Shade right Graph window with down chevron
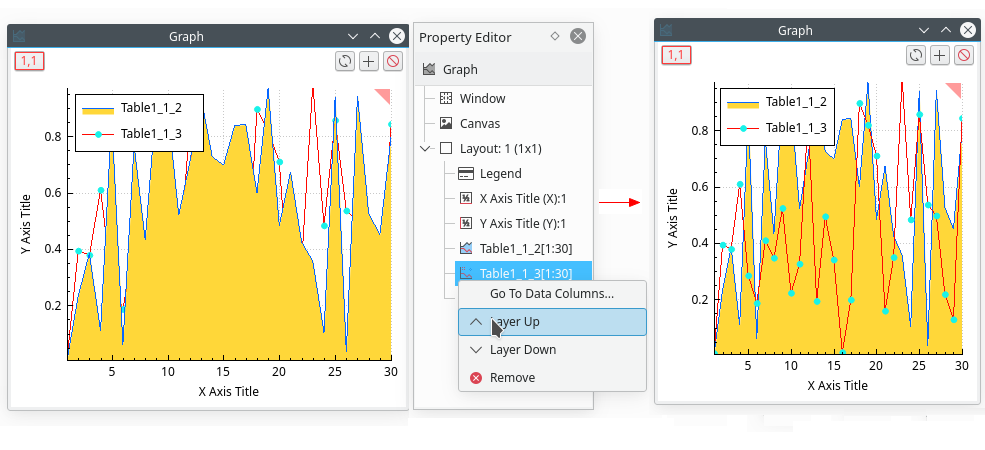The height and width of the screenshot is (450, 985). point(924,30)
